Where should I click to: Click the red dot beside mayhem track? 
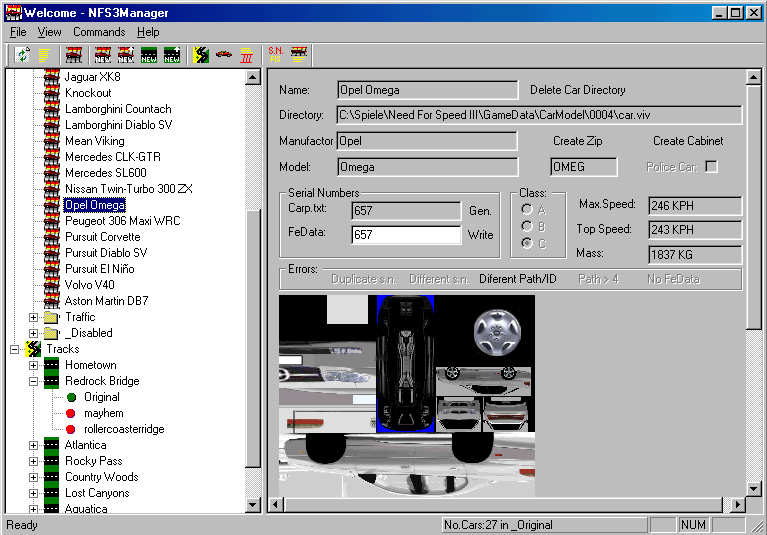point(71,413)
